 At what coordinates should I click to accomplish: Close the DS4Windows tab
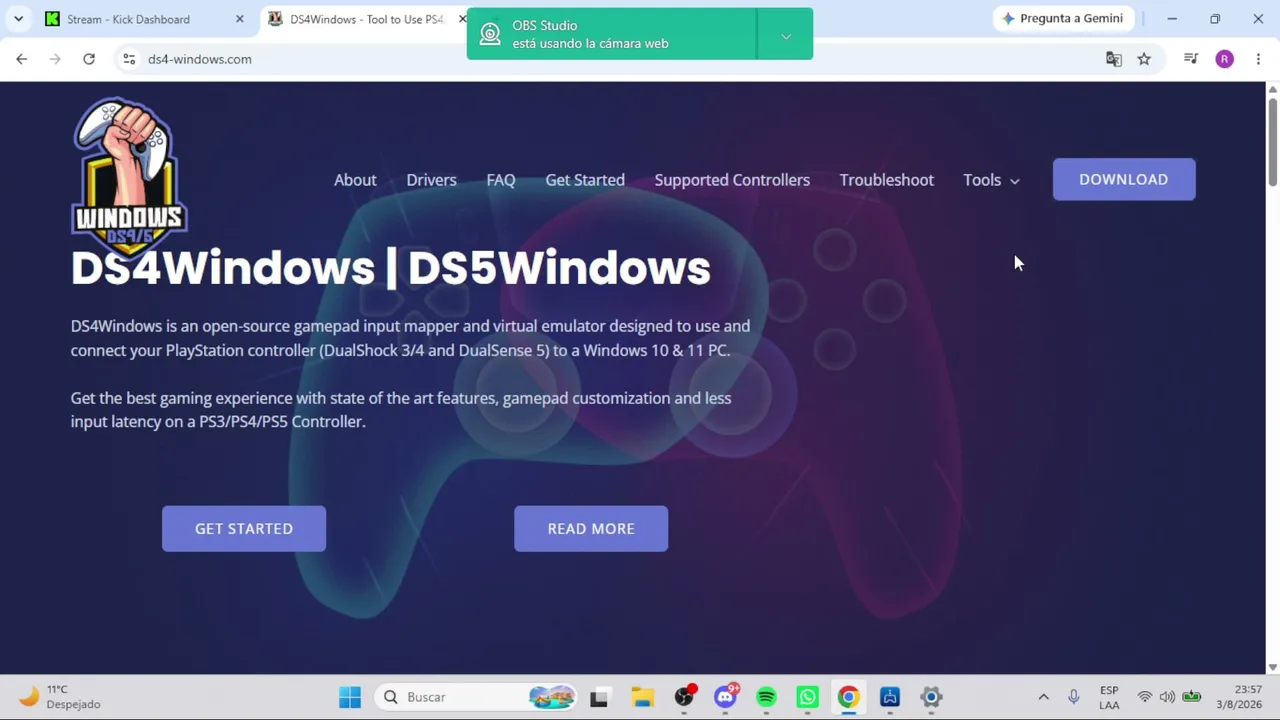462,19
